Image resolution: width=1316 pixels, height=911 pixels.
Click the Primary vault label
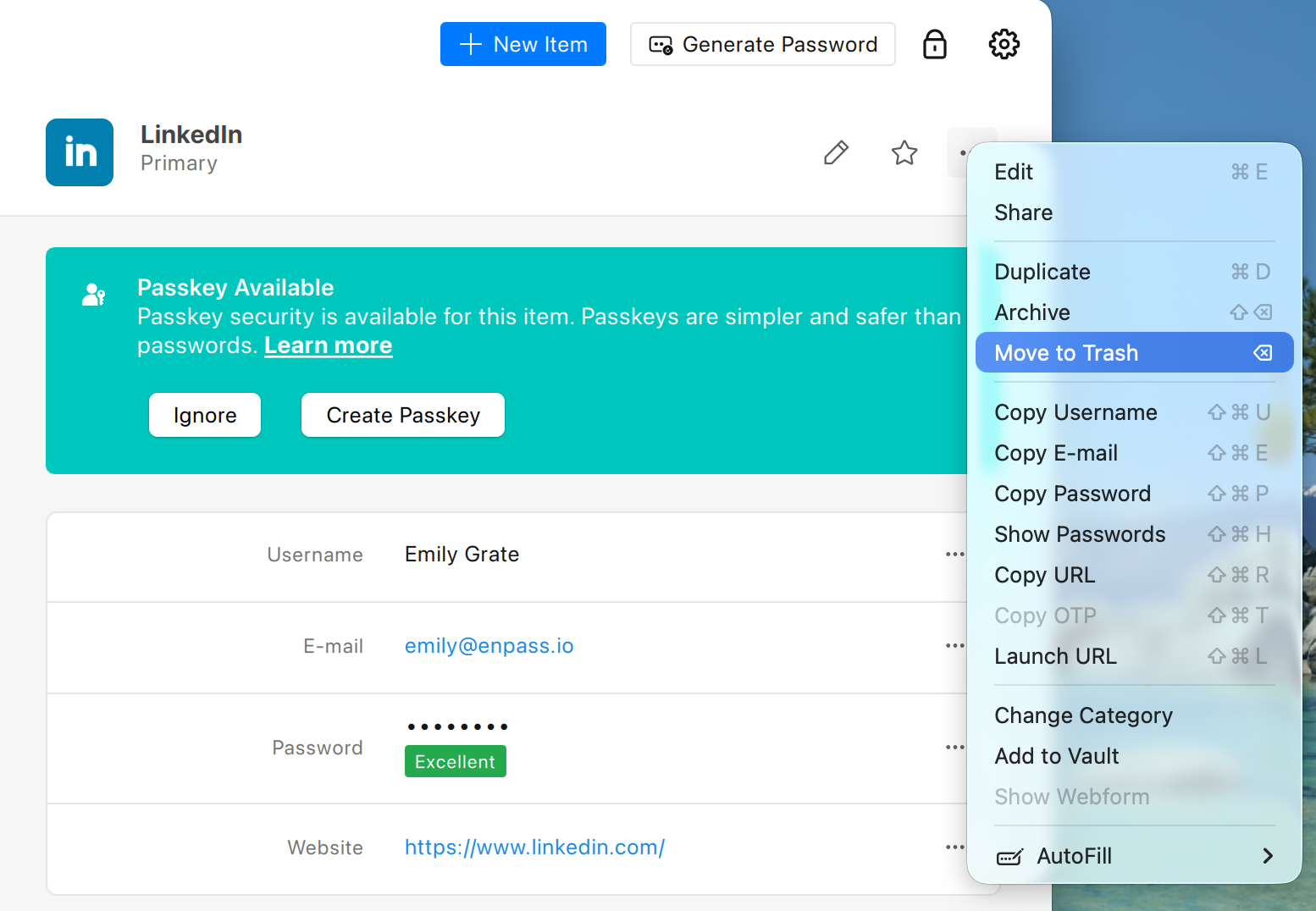click(x=179, y=163)
